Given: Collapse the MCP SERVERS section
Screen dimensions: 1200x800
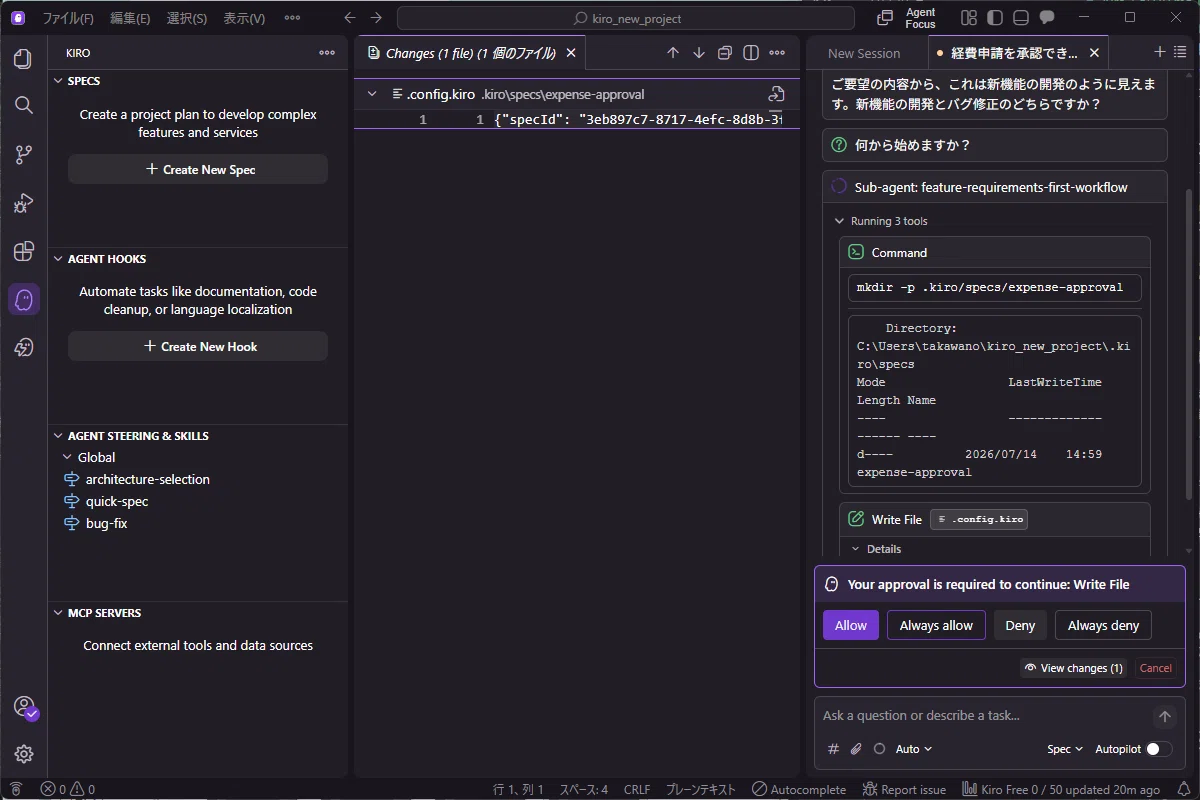Looking at the screenshot, I should [198, 613].
